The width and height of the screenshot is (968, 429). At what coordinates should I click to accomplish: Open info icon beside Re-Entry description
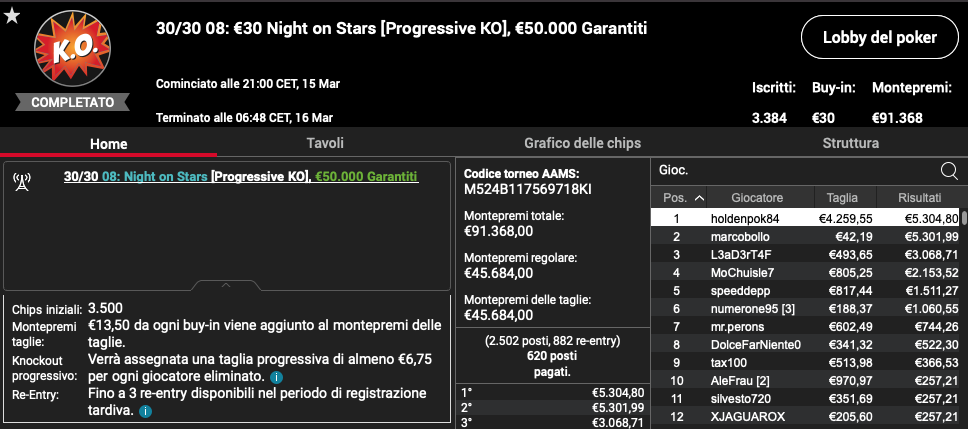145,411
